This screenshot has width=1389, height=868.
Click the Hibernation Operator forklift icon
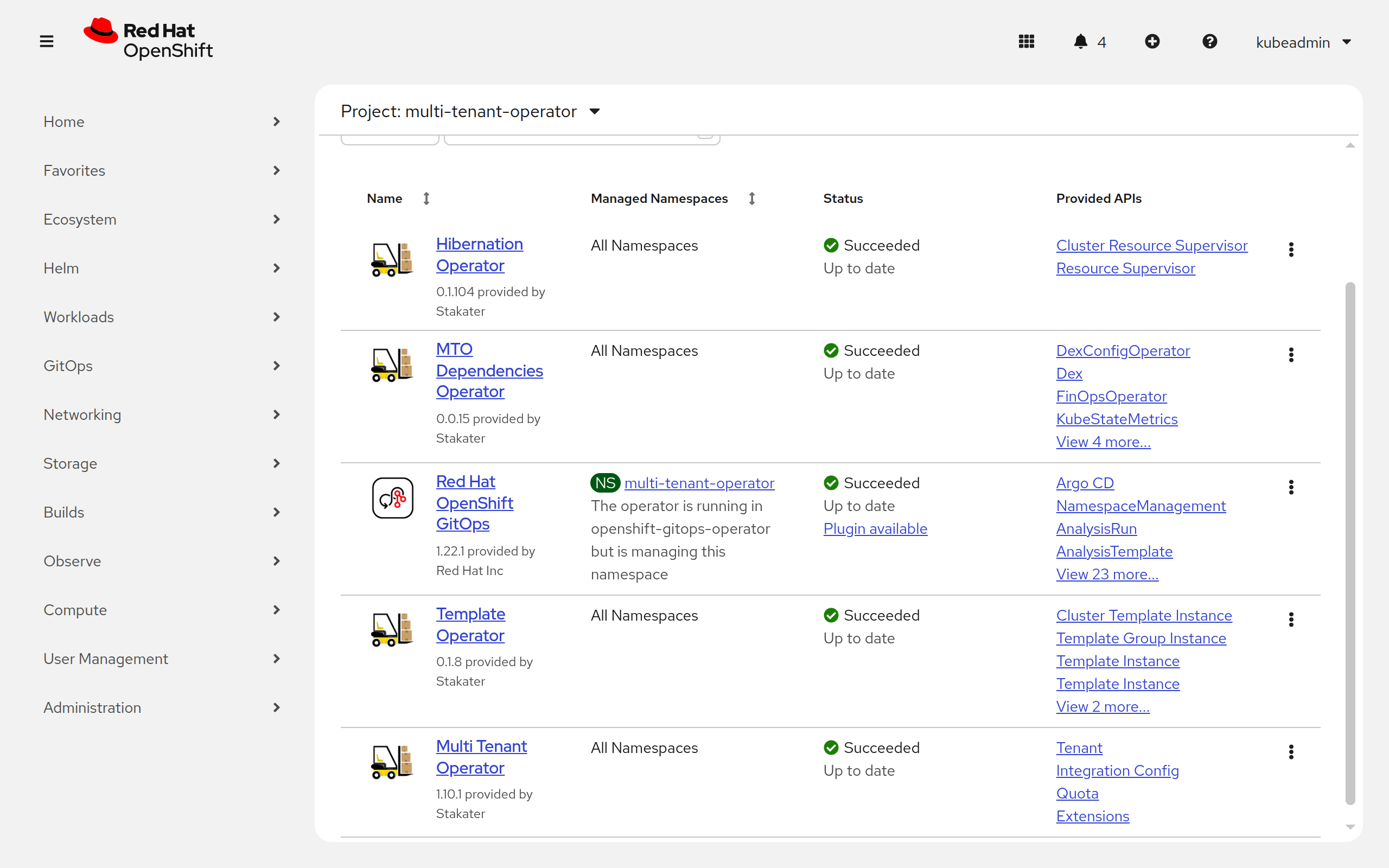tap(393, 259)
